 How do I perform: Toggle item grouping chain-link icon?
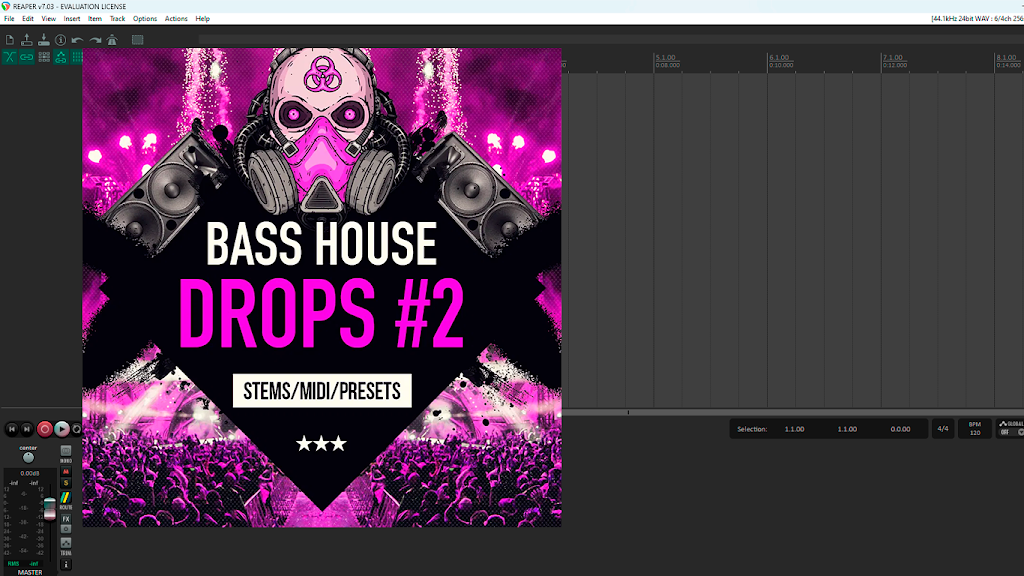pyautogui.click(x=27, y=57)
